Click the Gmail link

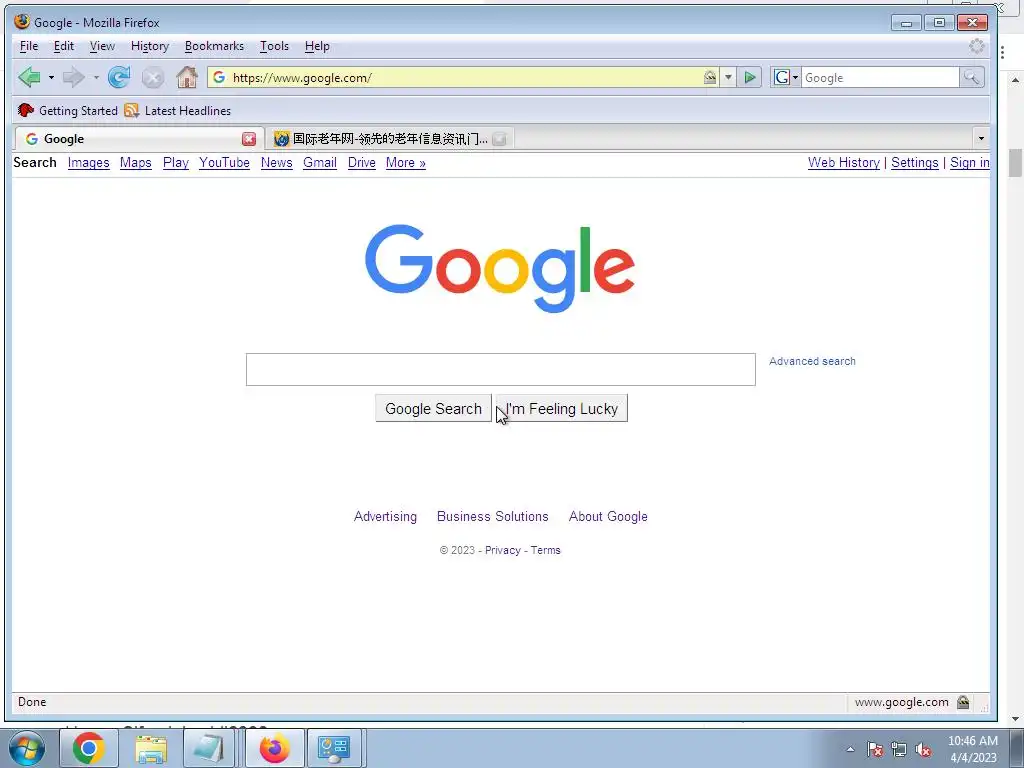pos(320,163)
